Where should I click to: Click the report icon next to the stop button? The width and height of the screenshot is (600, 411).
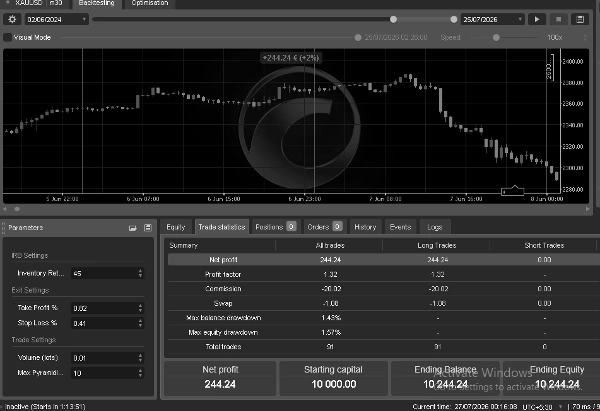pos(580,19)
